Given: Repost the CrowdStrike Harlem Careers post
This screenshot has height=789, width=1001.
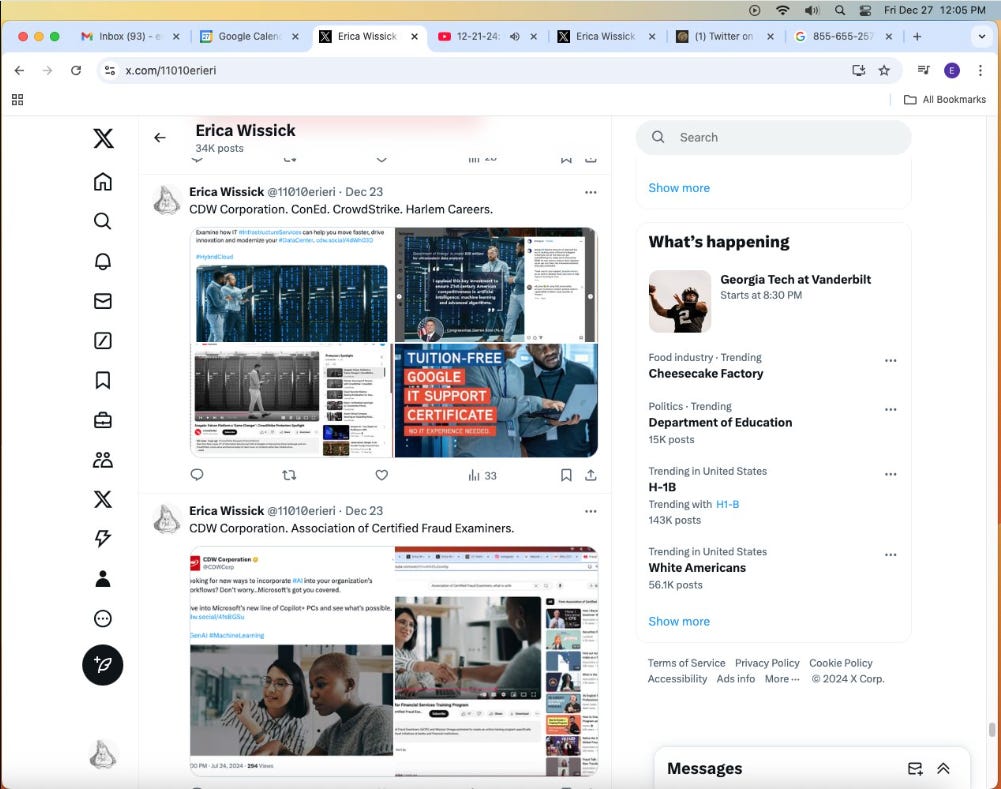Looking at the screenshot, I should point(289,475).
